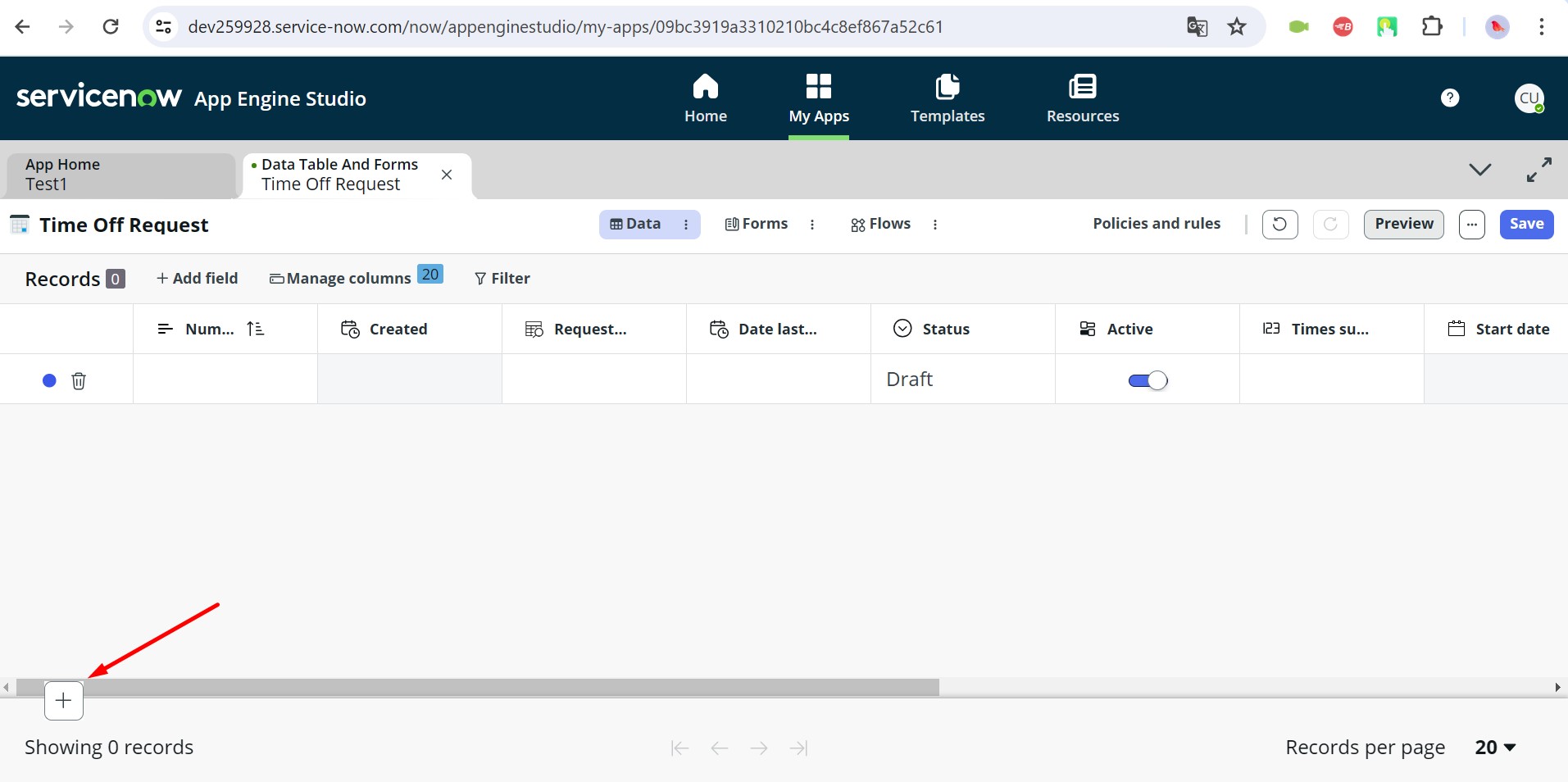Go to Home in App Engine Studio
This screenshot has width=1568, height=782.
point(706,98)
